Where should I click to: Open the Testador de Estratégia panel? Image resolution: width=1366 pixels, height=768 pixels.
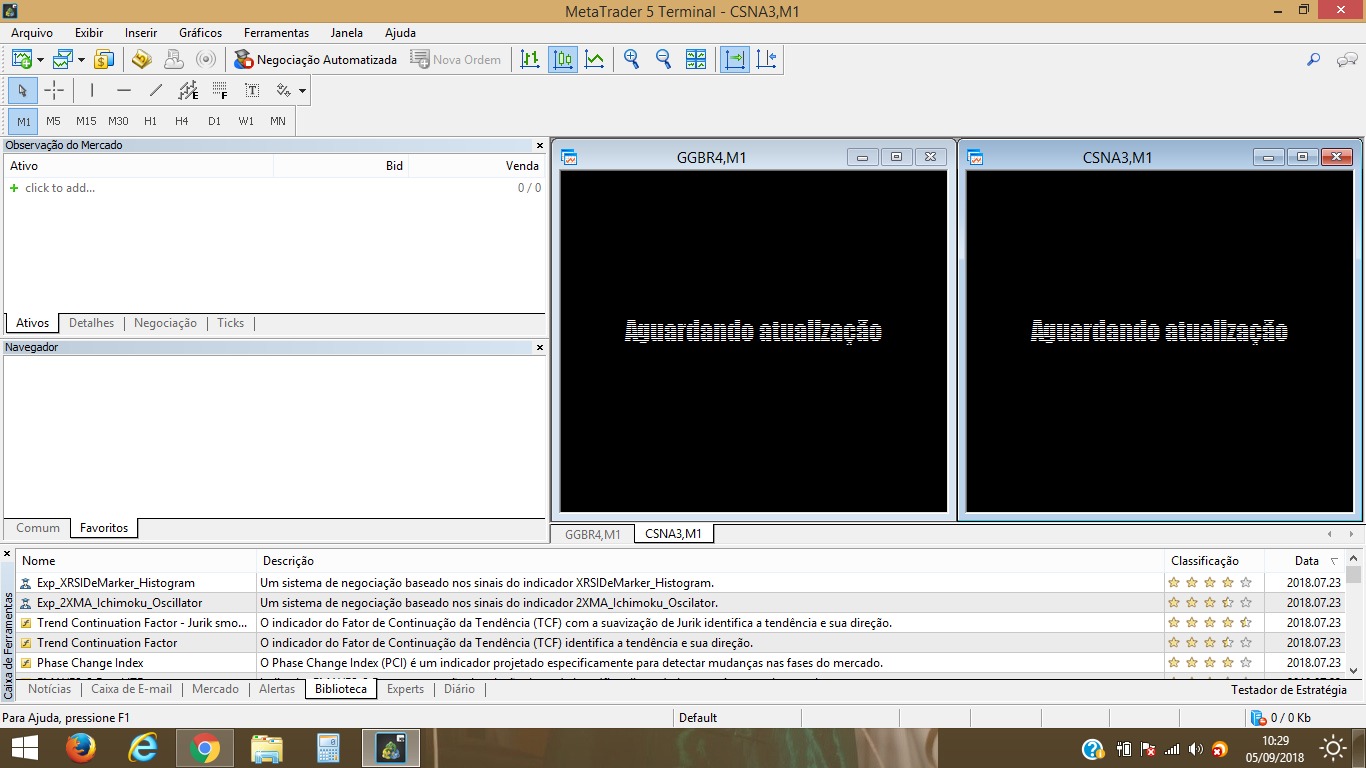click(x=1291, y=689)
